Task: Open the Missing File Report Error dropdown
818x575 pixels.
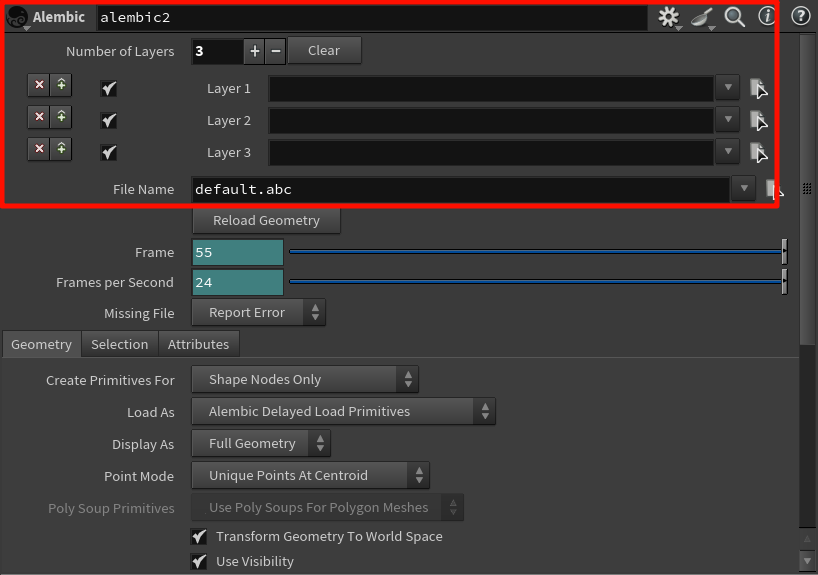Action: (259, 313)
